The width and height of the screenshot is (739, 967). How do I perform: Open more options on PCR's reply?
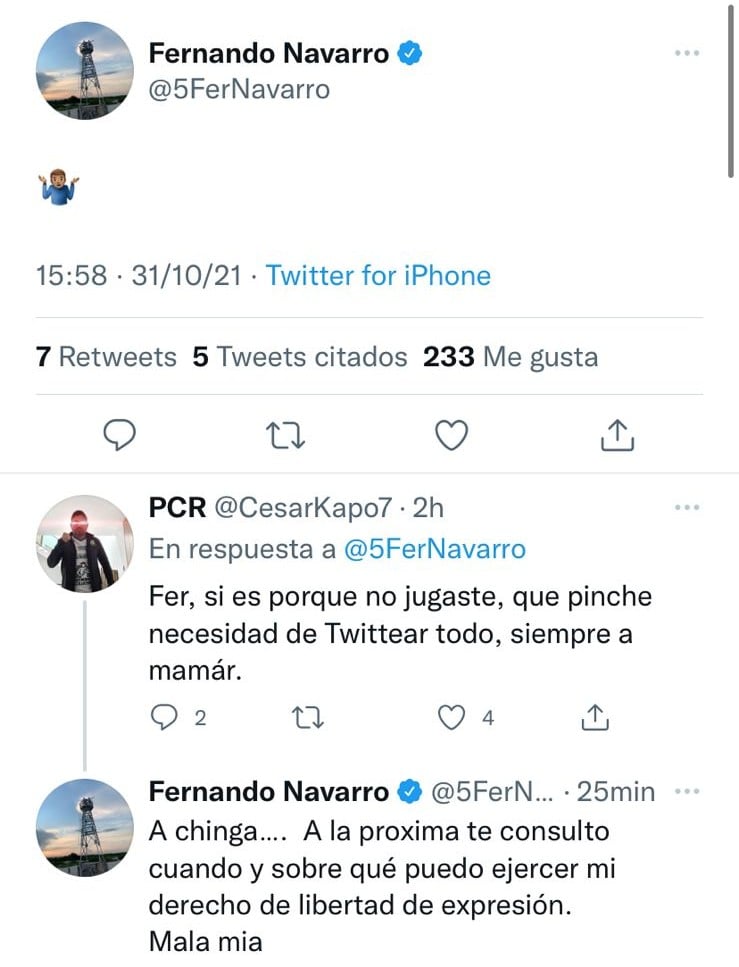(686, 508)
